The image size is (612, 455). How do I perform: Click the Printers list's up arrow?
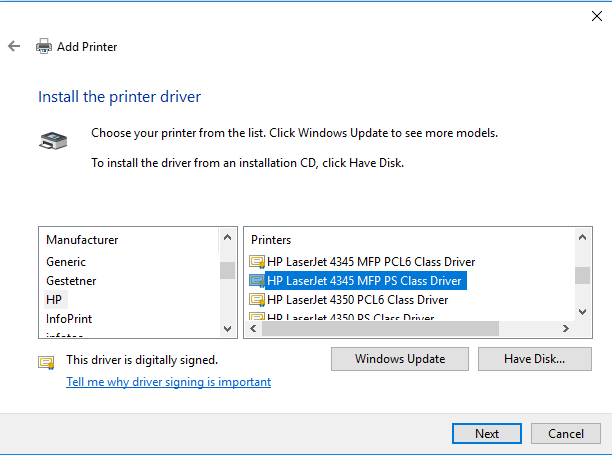(x=582, y=237)
